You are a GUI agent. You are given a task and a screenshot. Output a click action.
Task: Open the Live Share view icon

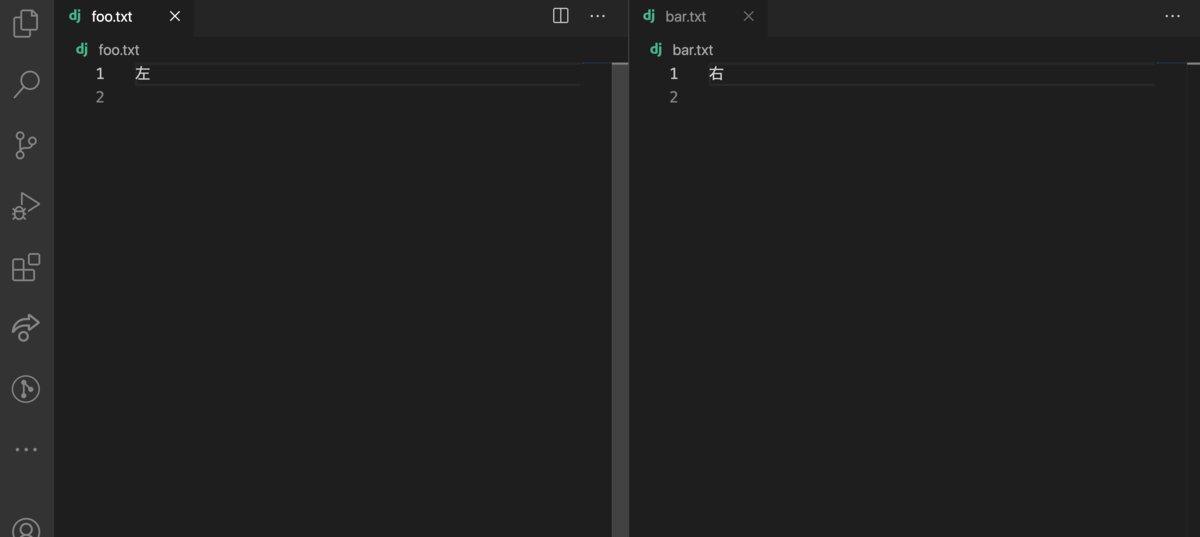click(26, 328)
